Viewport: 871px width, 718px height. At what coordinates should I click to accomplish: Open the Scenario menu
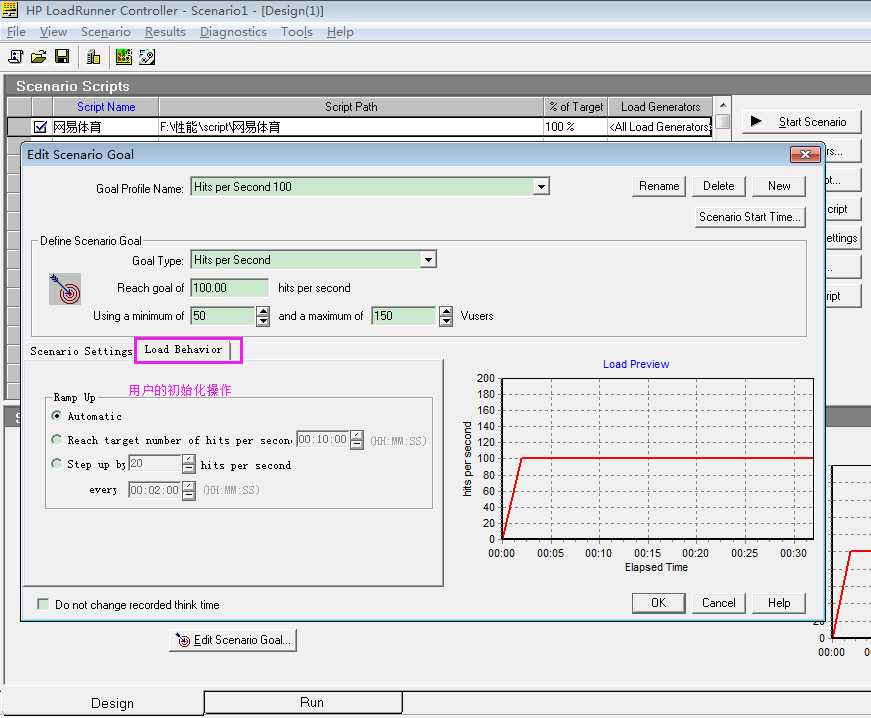click(106, 32)
